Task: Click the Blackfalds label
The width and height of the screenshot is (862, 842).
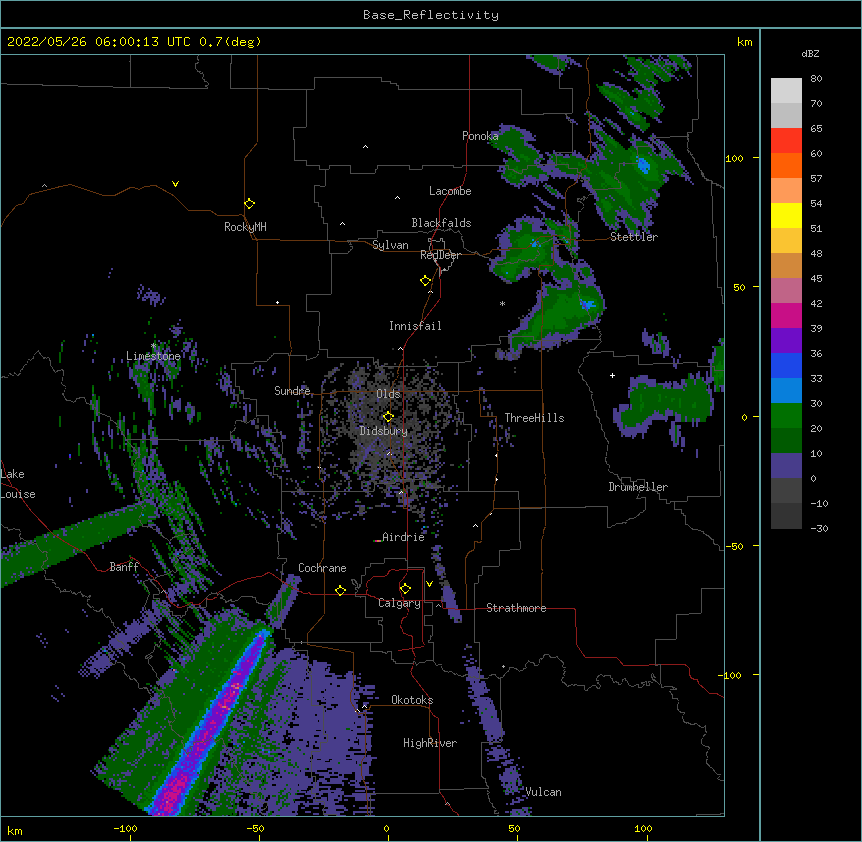Action: 441,223
